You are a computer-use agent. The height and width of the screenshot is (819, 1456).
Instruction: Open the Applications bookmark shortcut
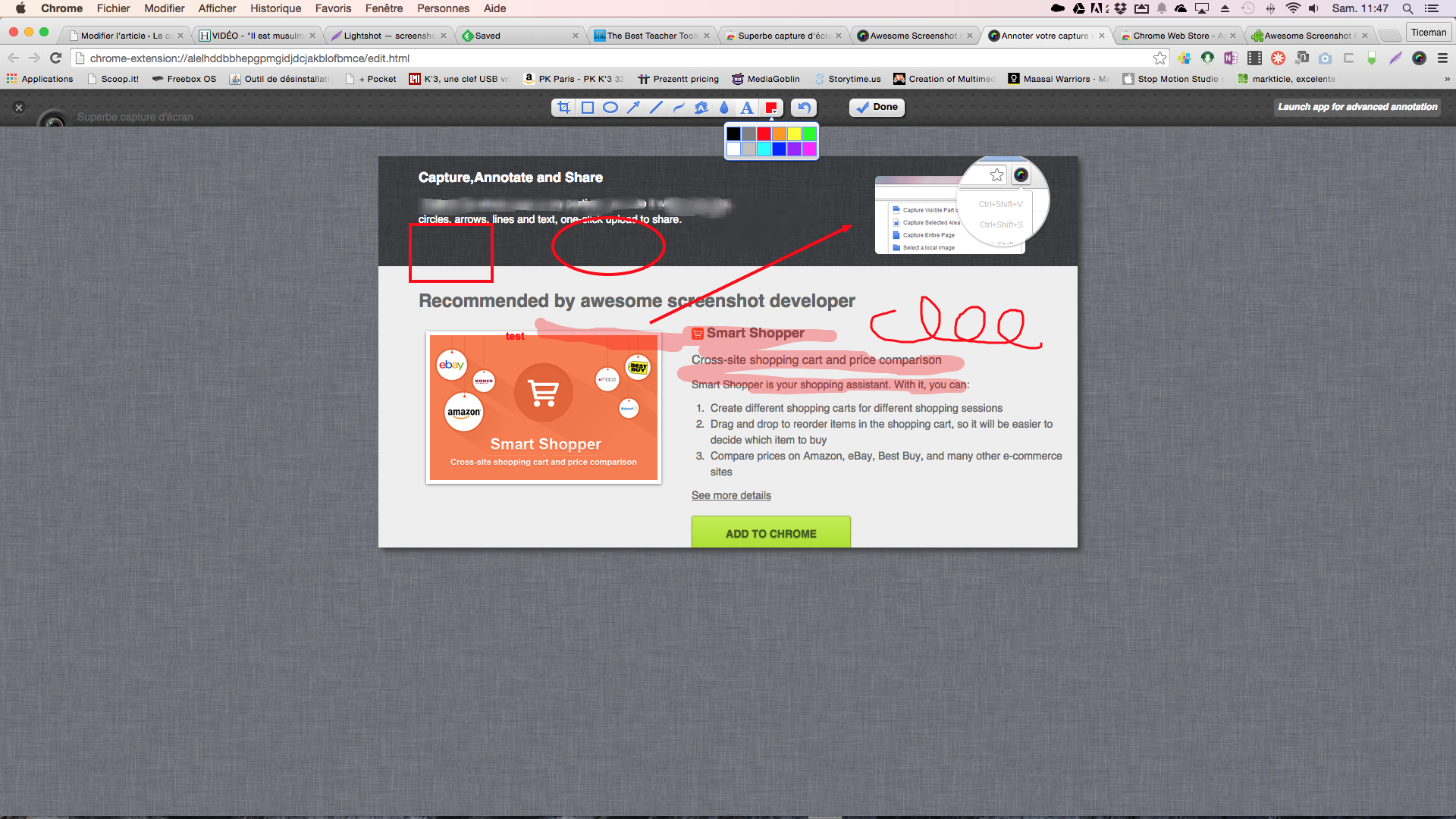(40, 79)
